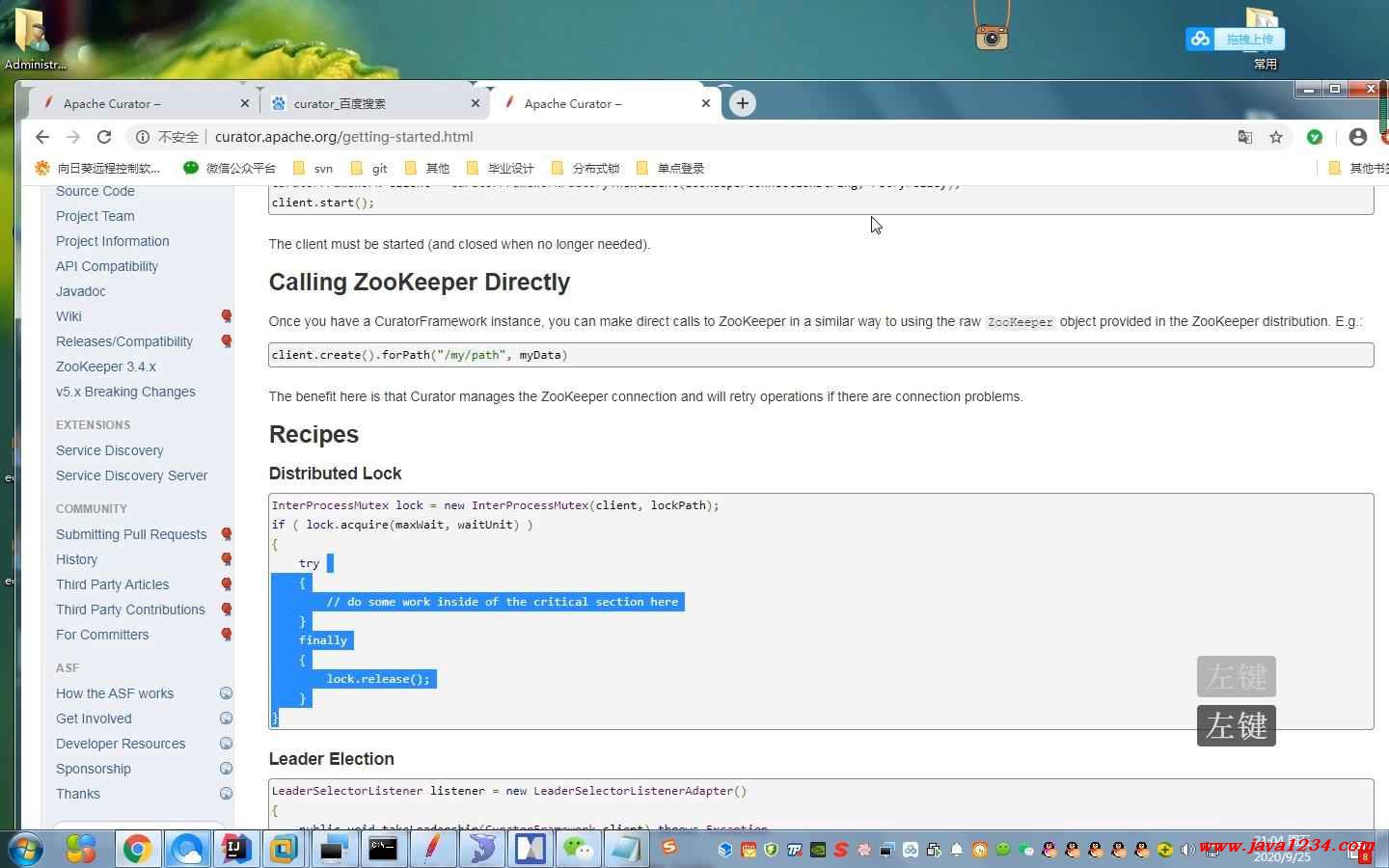
Task: Click the lock.release(); code line
Action: [378, 679]
